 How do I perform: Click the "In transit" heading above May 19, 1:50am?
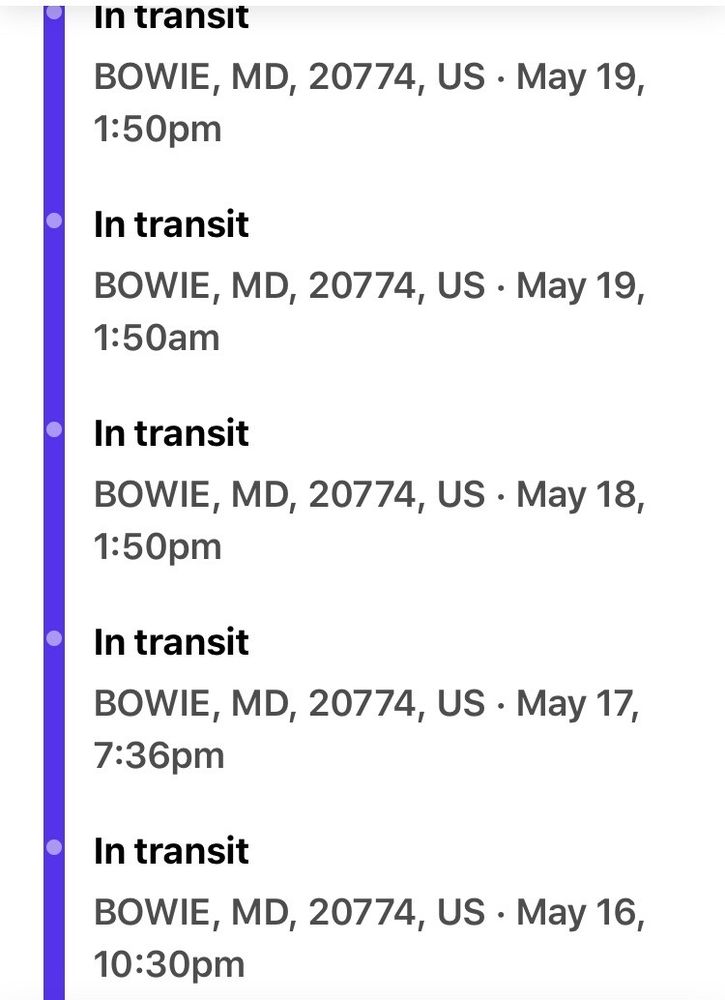point(171,225)
